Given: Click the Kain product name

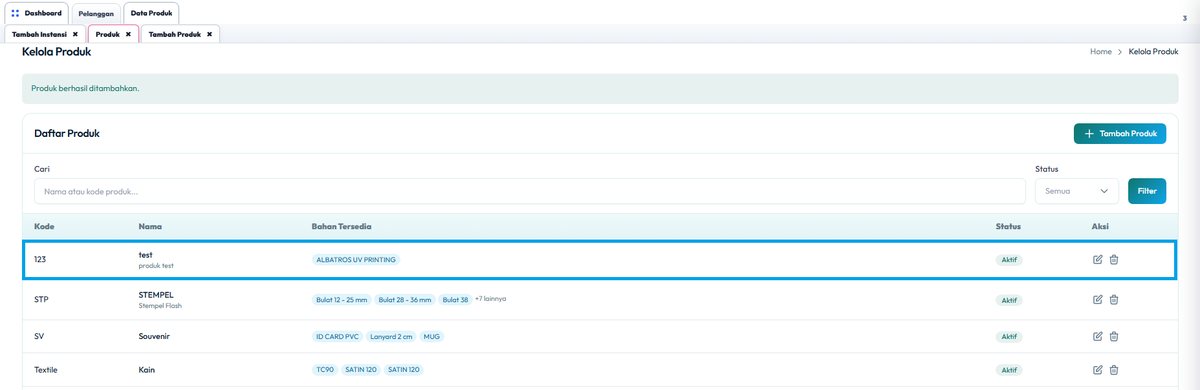Looking at the screenshot, I should [x=146, y=370].
